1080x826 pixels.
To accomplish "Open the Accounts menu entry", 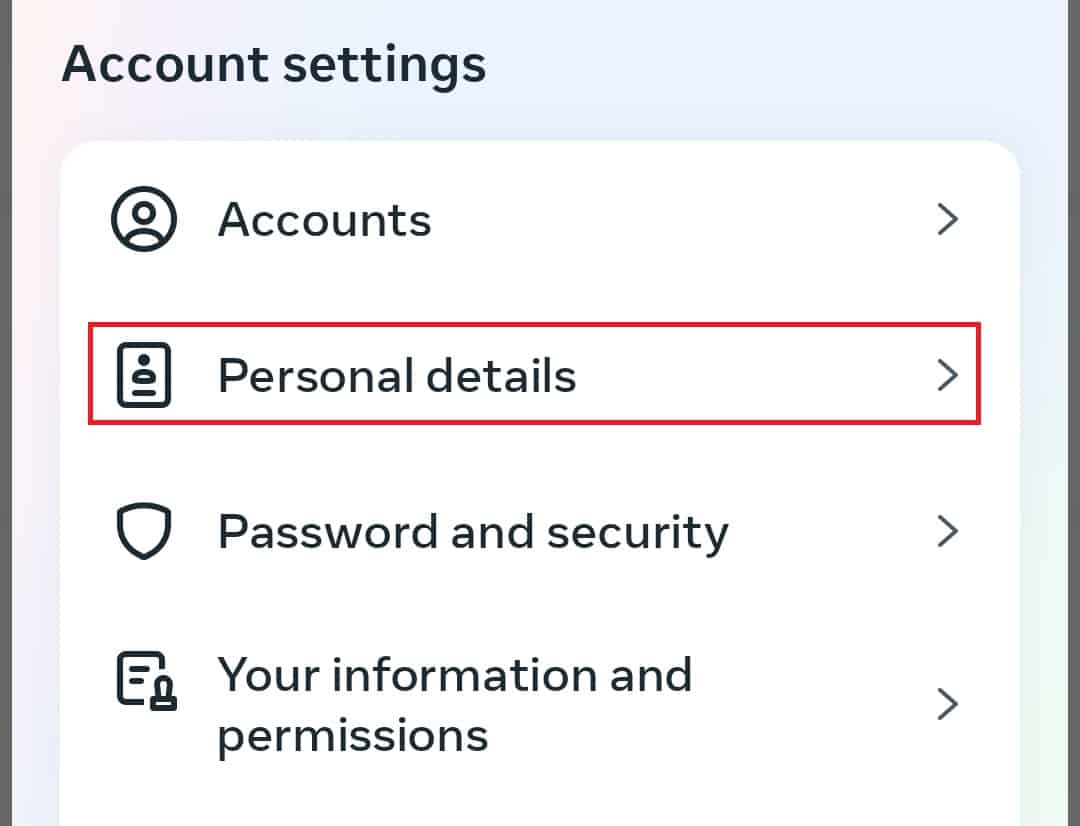I will coord(325,219).
